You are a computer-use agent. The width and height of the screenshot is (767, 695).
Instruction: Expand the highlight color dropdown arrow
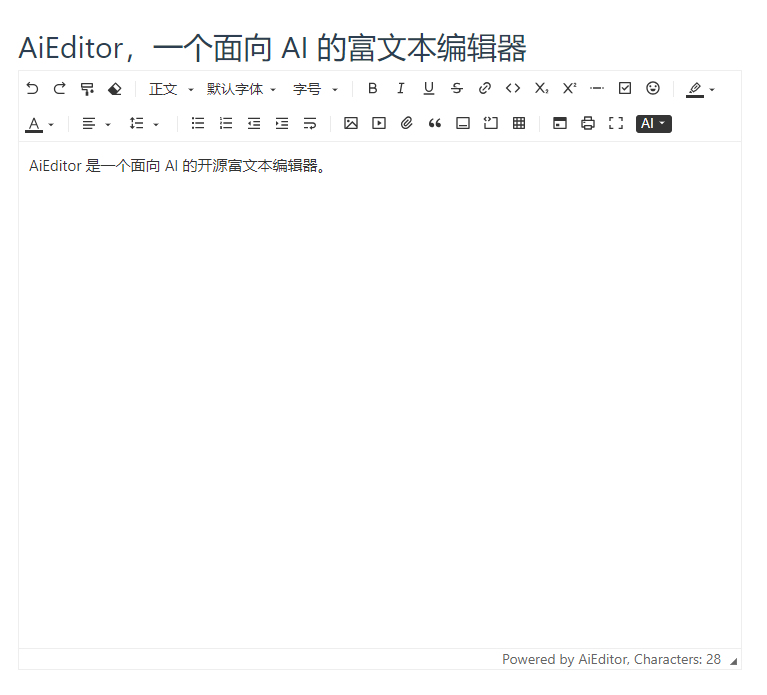[x=712, y=90]
